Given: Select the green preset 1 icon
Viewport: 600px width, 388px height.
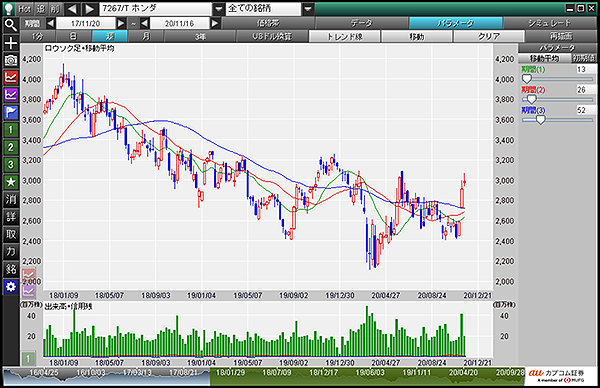Looking at the screenshot, I should [11, 130].
